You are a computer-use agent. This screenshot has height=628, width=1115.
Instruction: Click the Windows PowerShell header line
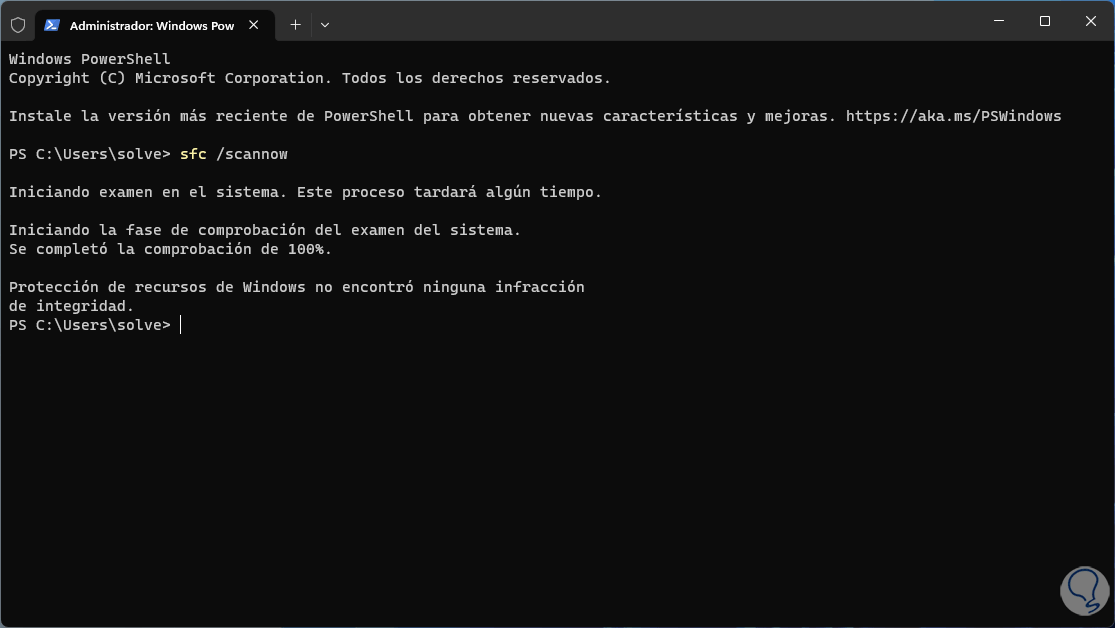[90, 59]
